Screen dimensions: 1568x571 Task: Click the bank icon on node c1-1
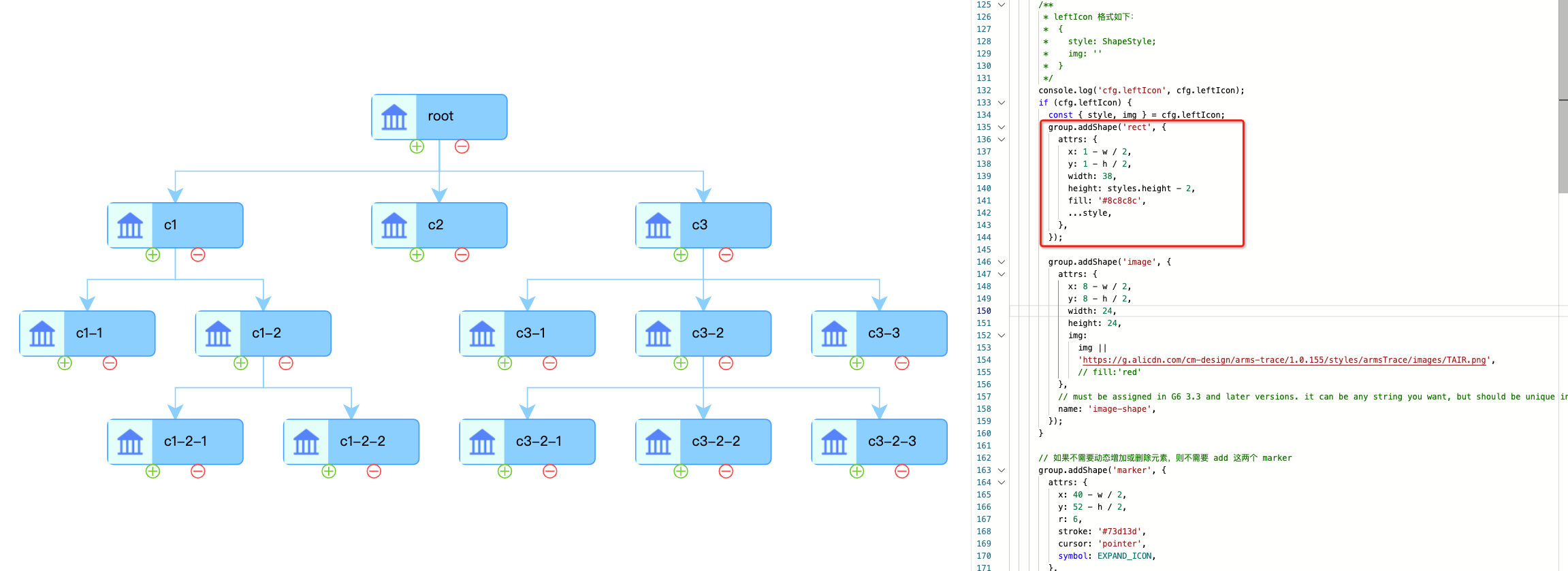click(x=42, y=333)
